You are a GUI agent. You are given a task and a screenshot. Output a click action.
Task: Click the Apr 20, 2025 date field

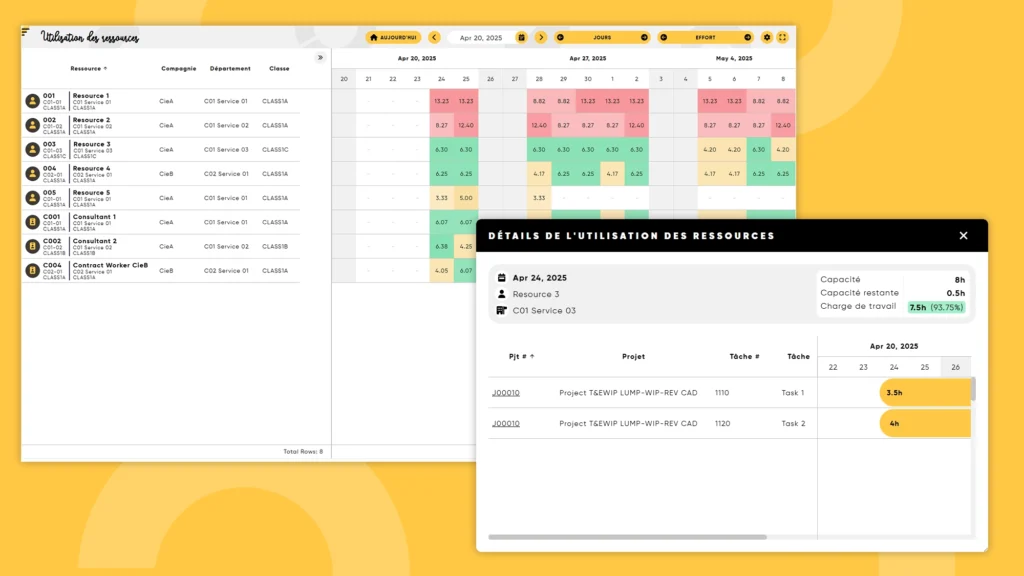click(x=481, y=37)
